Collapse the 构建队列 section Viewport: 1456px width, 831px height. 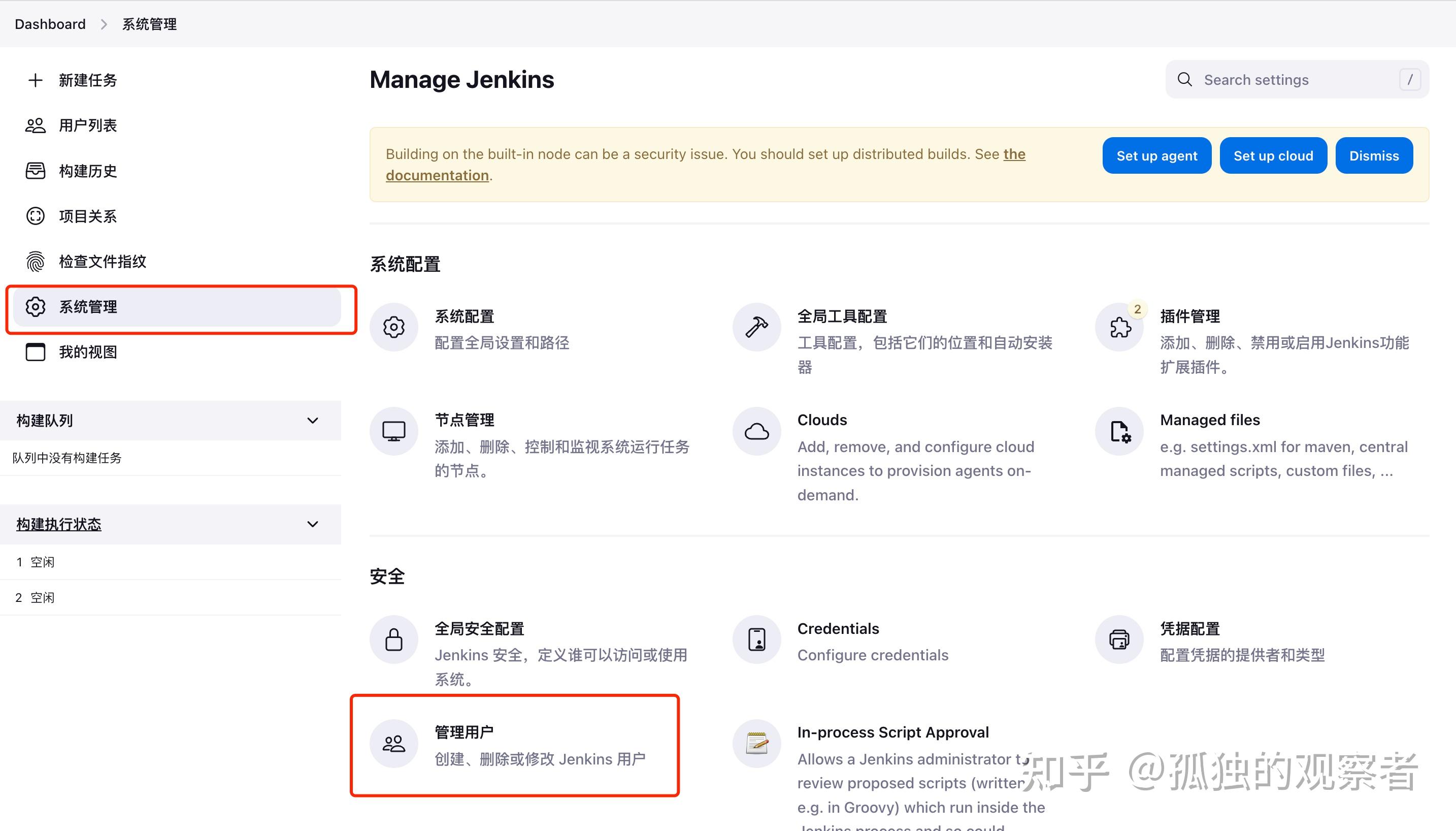tap(313, 421)
